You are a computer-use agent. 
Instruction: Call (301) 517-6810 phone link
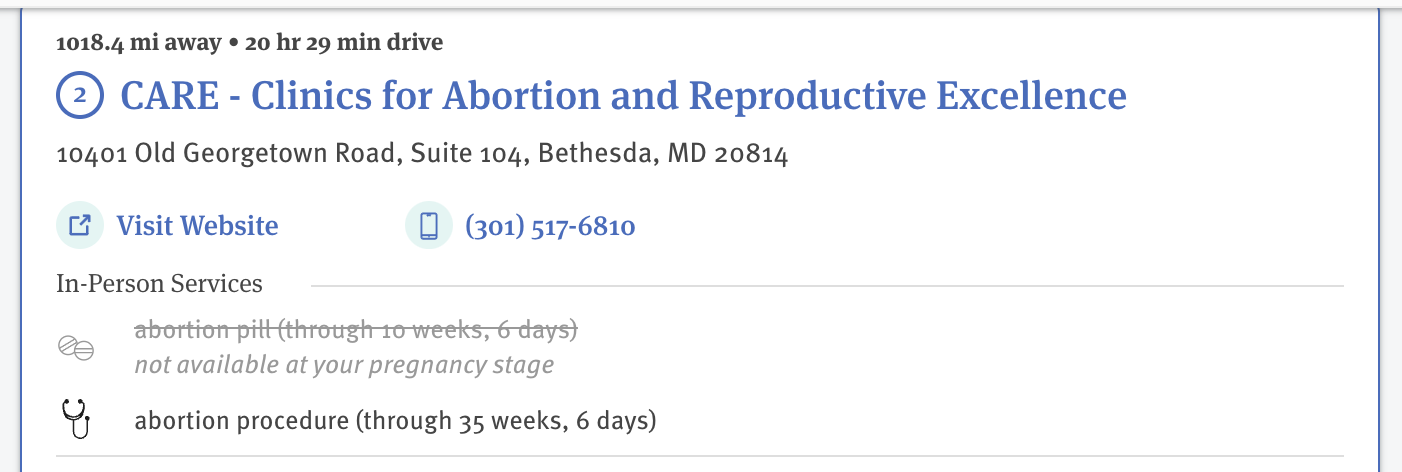550,226
